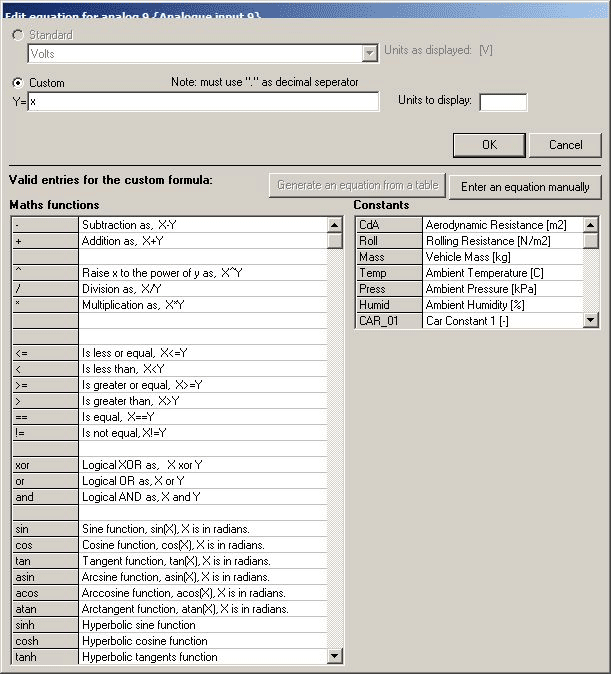The height and width of the screenshot is (674, 611).
Task: Click the == equality operator button
Action: (45, 417)
